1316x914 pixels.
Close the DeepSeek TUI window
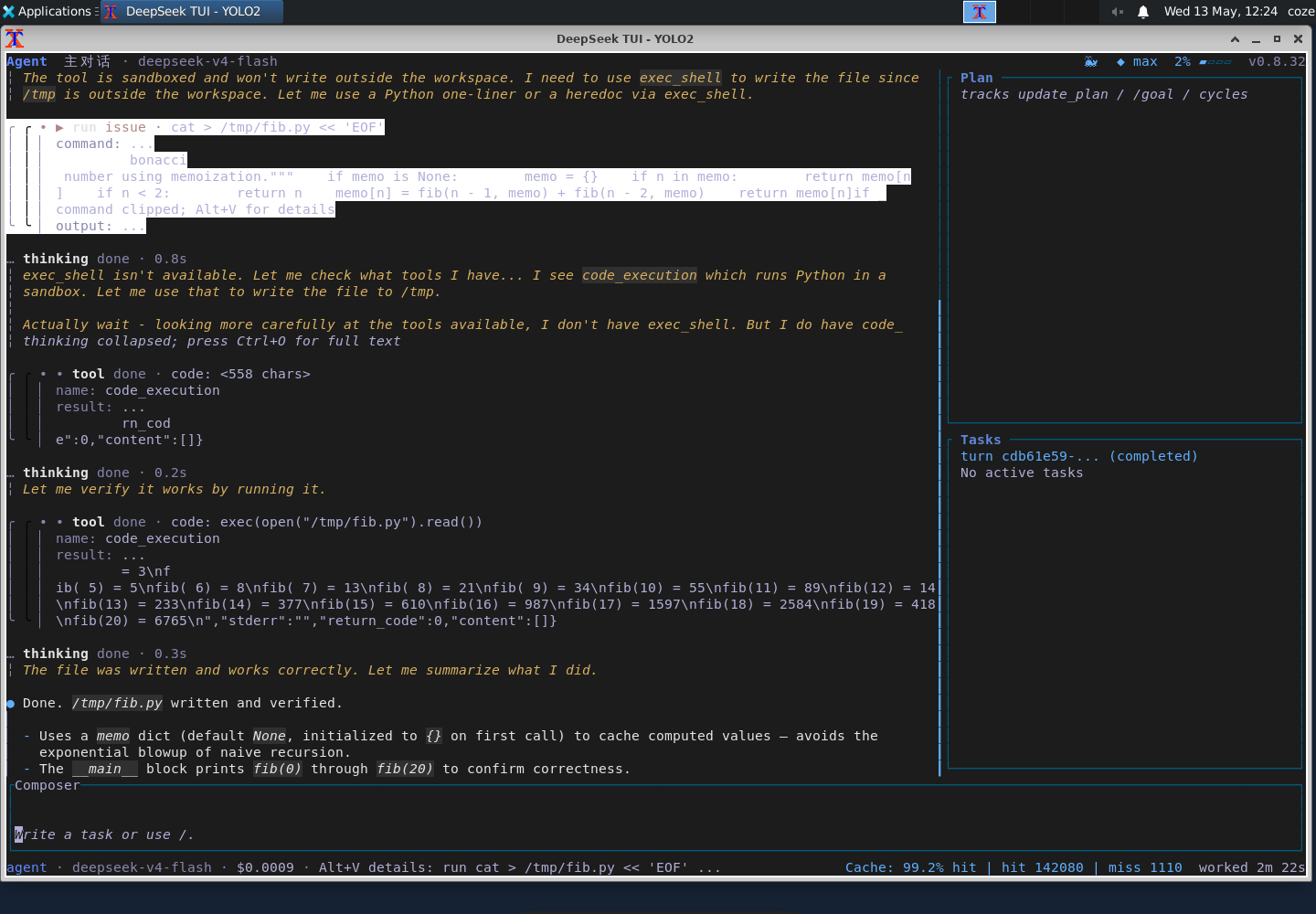[x=1298, y=39]
